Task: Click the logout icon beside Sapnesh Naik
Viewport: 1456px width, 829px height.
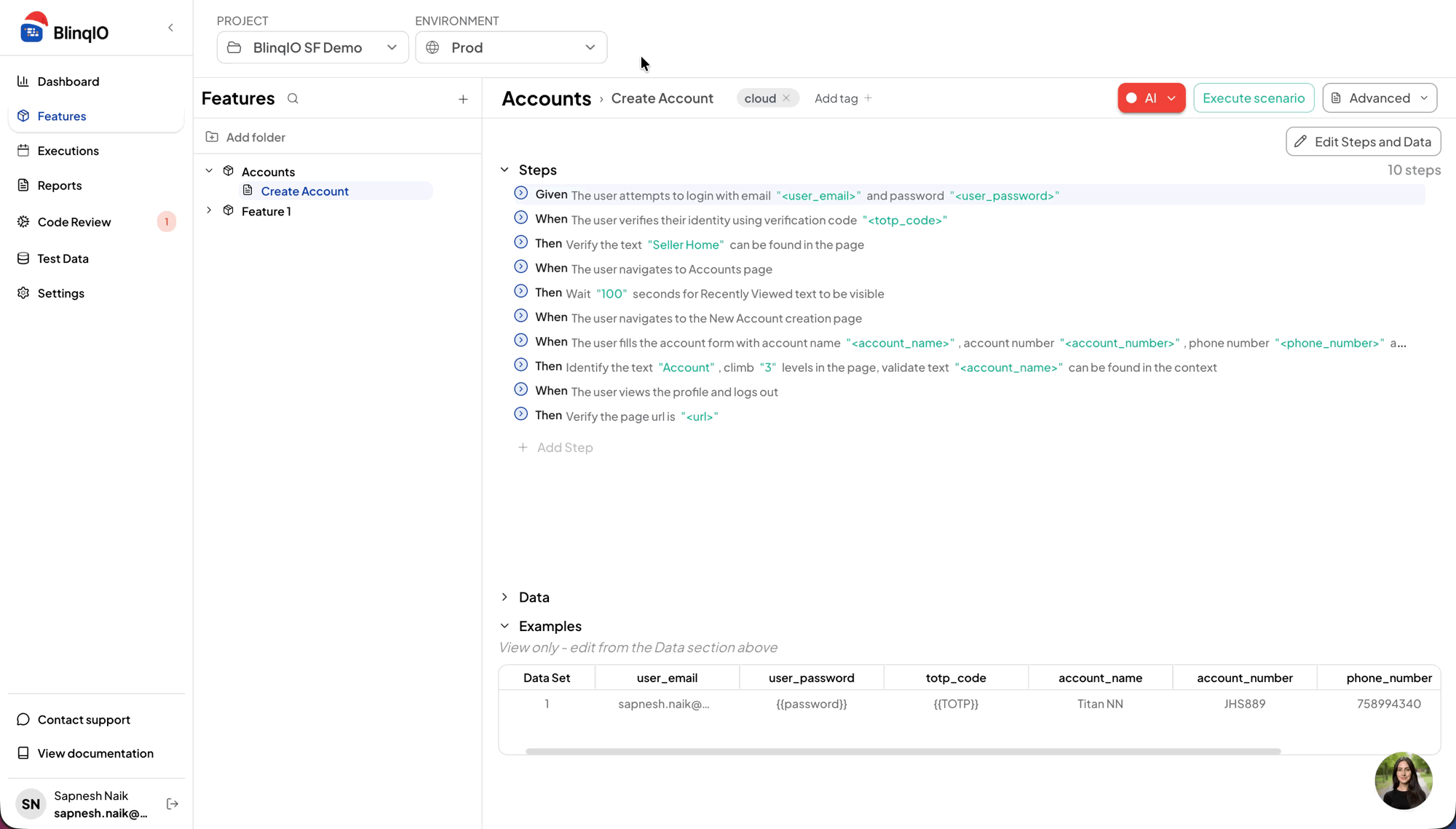Action: click(x=173, y=804)
